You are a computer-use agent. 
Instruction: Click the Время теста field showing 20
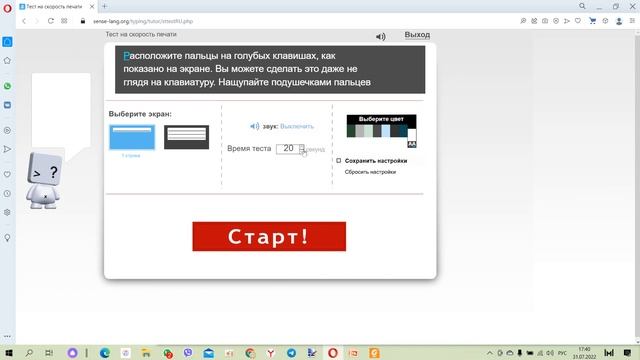(x=288, y=149)
